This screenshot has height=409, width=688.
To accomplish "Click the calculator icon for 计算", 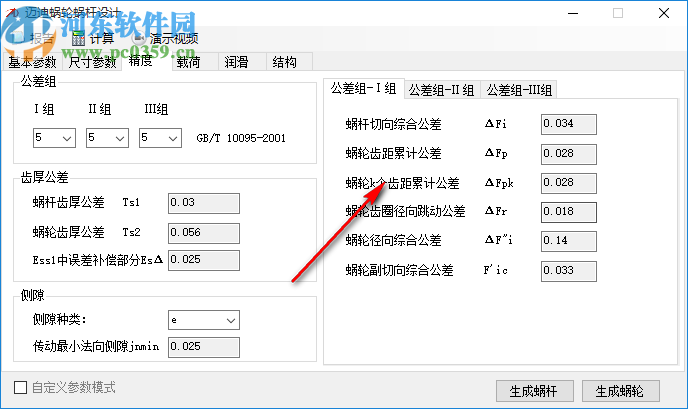I will 78,39.
